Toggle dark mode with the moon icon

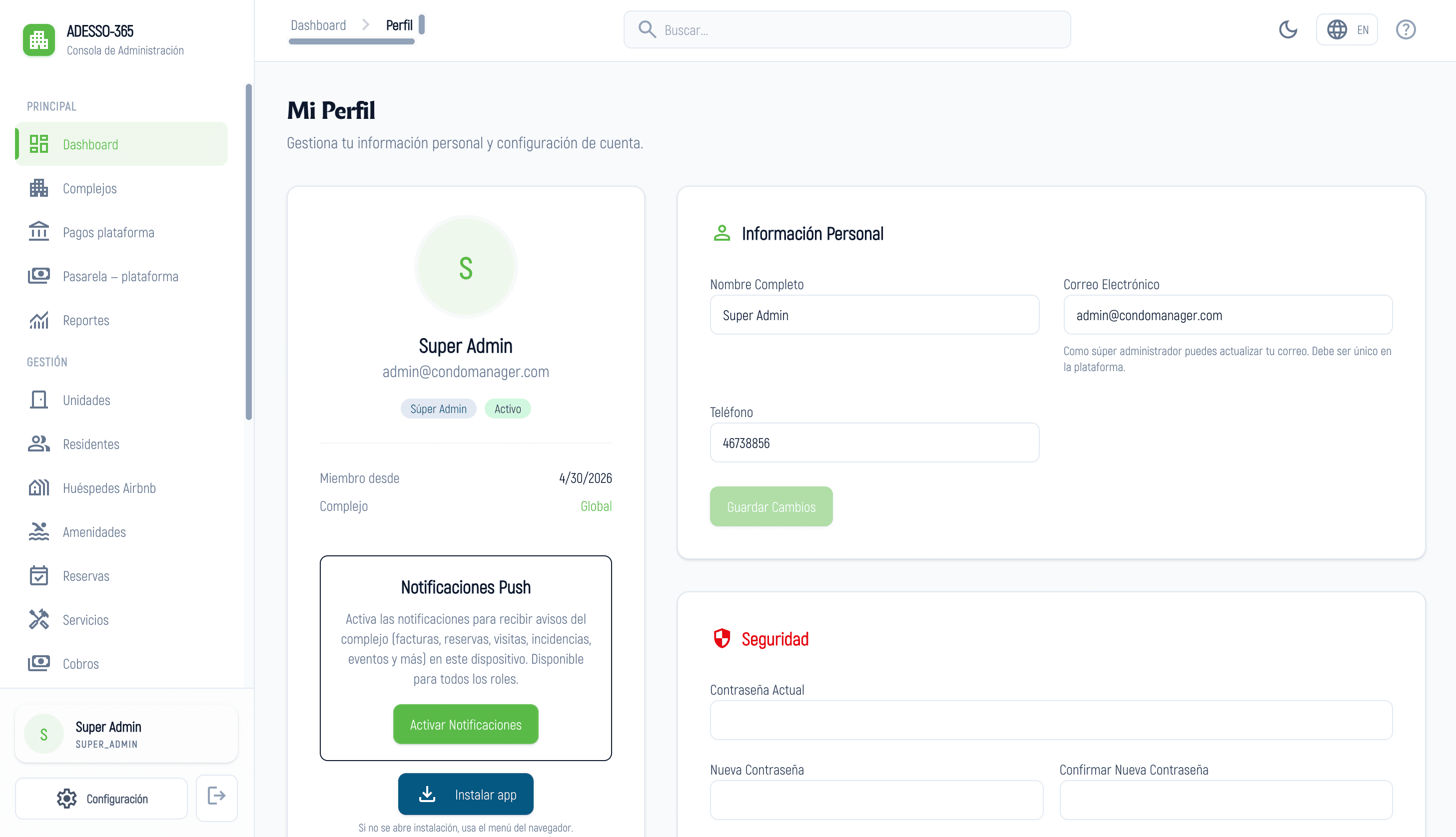1288,29
